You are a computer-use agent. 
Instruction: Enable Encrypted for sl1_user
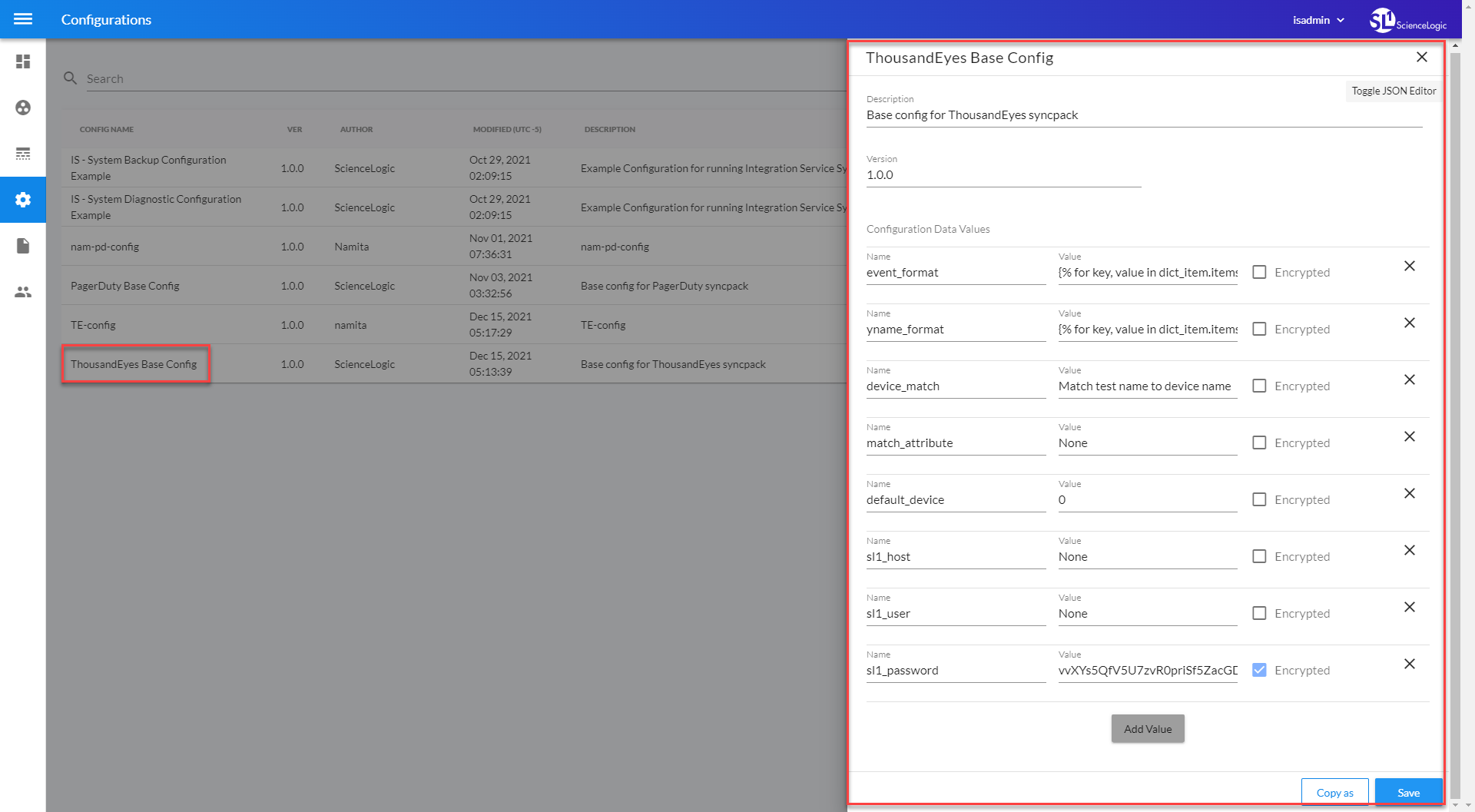click(1259, 613)
